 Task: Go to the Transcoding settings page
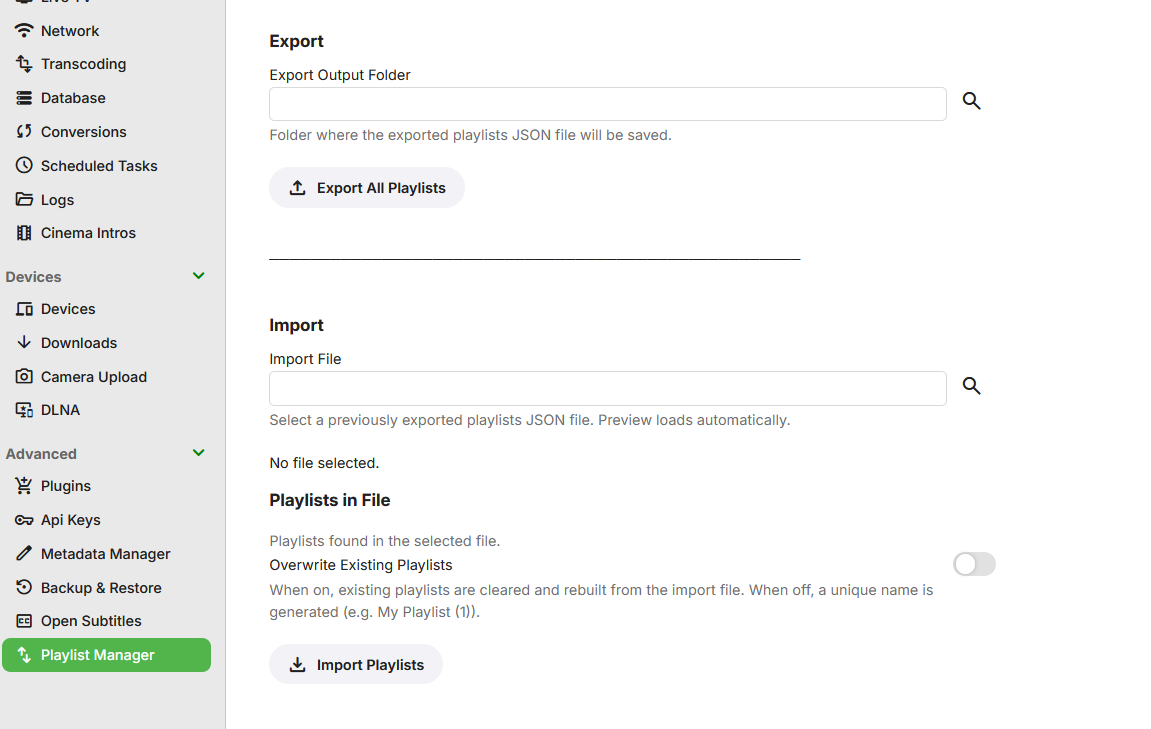click(83, 64)
